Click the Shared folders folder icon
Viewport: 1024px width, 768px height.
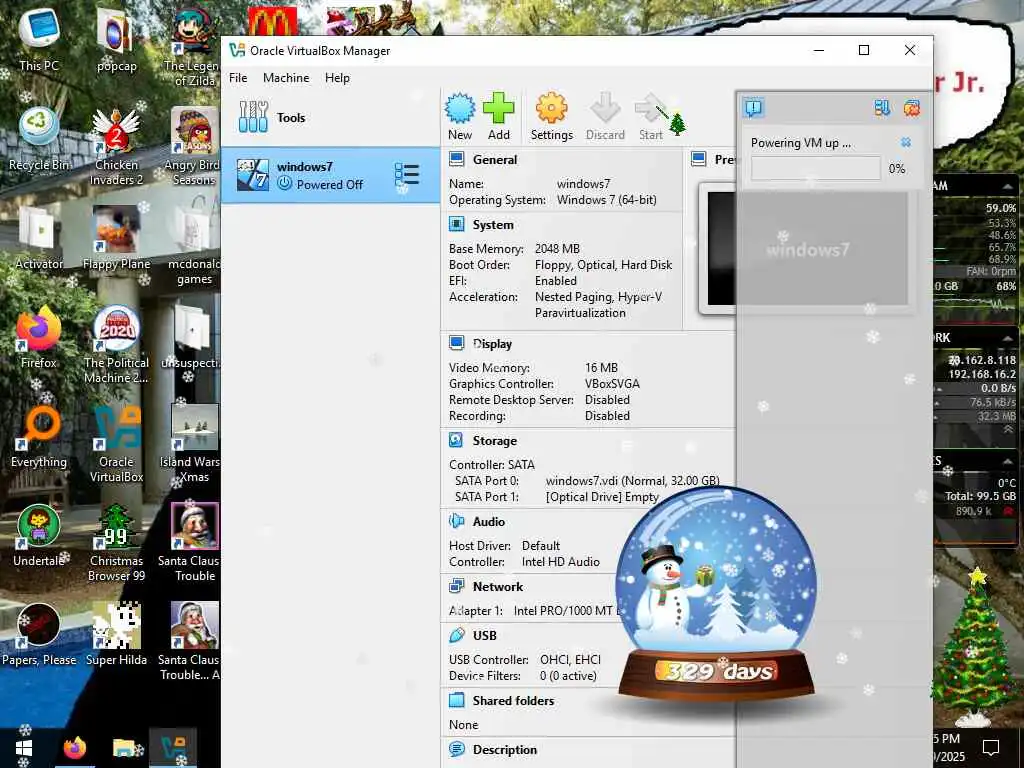click(456, 700)
